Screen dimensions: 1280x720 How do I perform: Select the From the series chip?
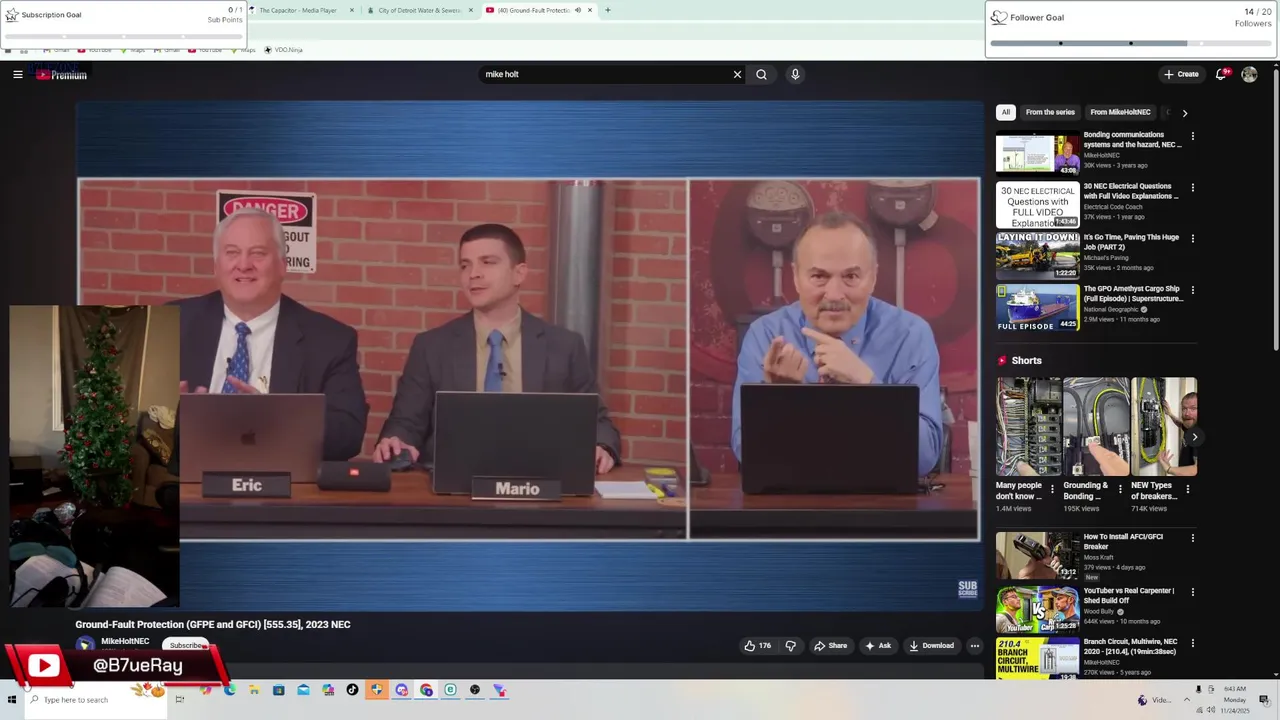click(1050, 112)
